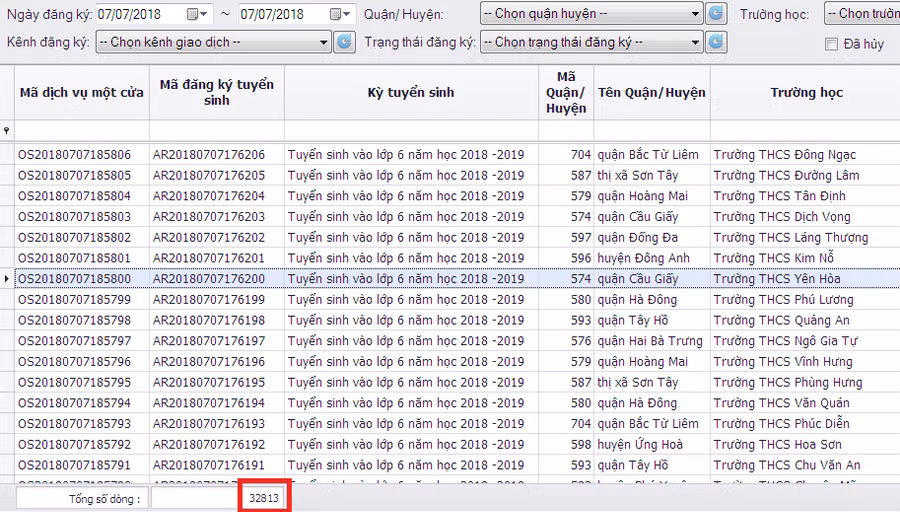The width and height of the screenshot is (900, 512).
Task: Click the total row count 32813
Action: [264, 497]
